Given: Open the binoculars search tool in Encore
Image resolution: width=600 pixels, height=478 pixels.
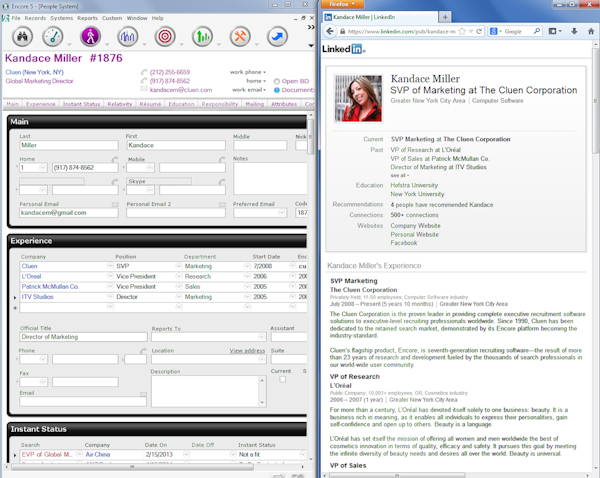Looking at the screenshot, I should pyautogui.click(x=22, y=36).
